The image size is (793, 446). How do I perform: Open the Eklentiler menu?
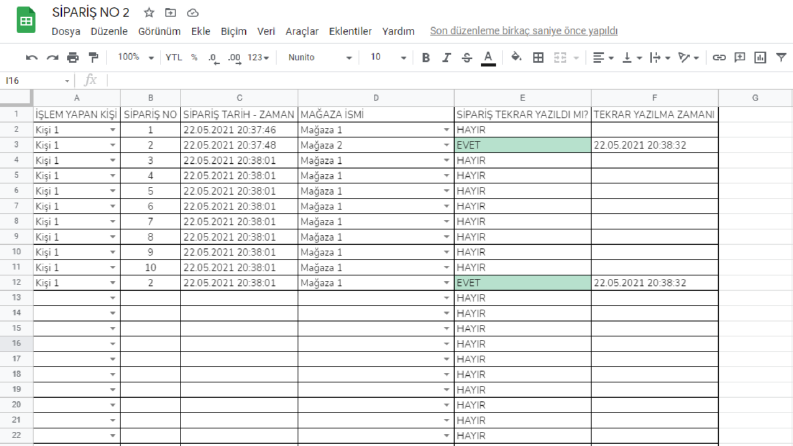pos(350,31)
